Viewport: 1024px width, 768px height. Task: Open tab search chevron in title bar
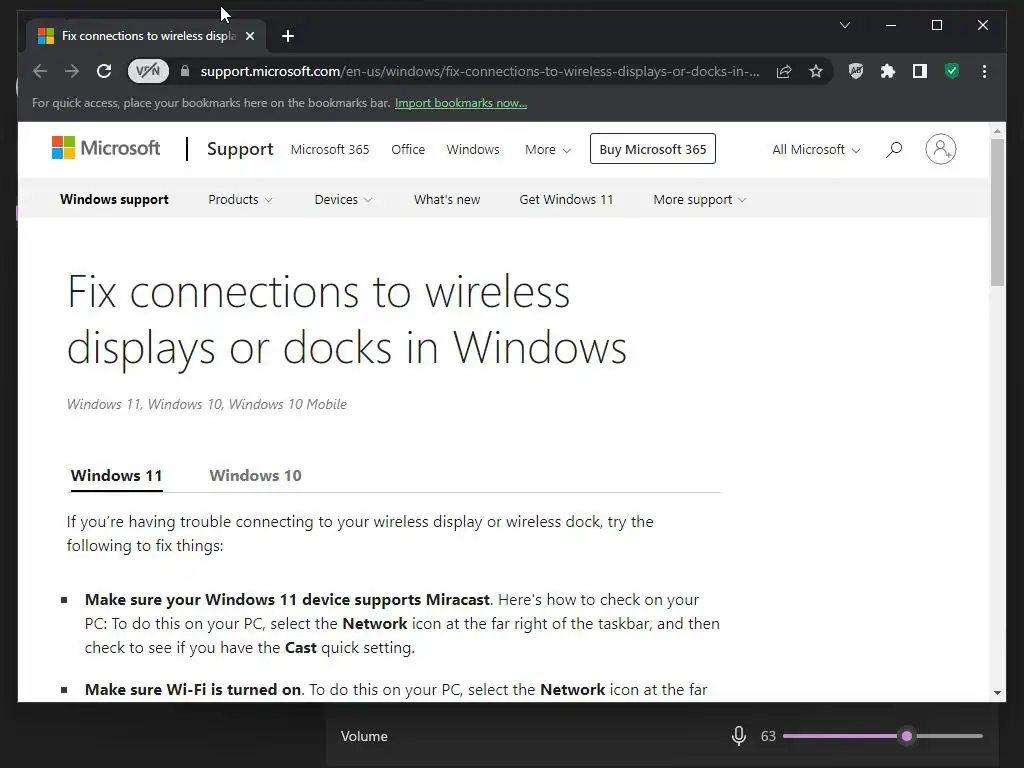click(844, 25)
